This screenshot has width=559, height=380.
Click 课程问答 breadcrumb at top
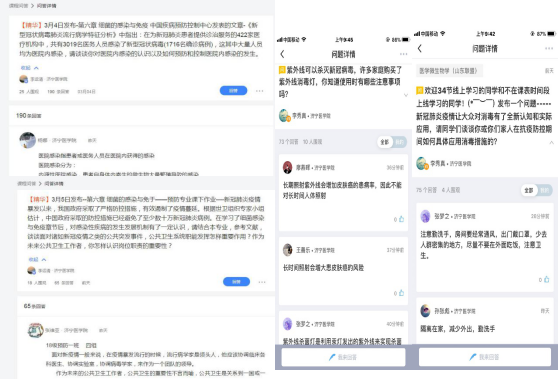19,6
